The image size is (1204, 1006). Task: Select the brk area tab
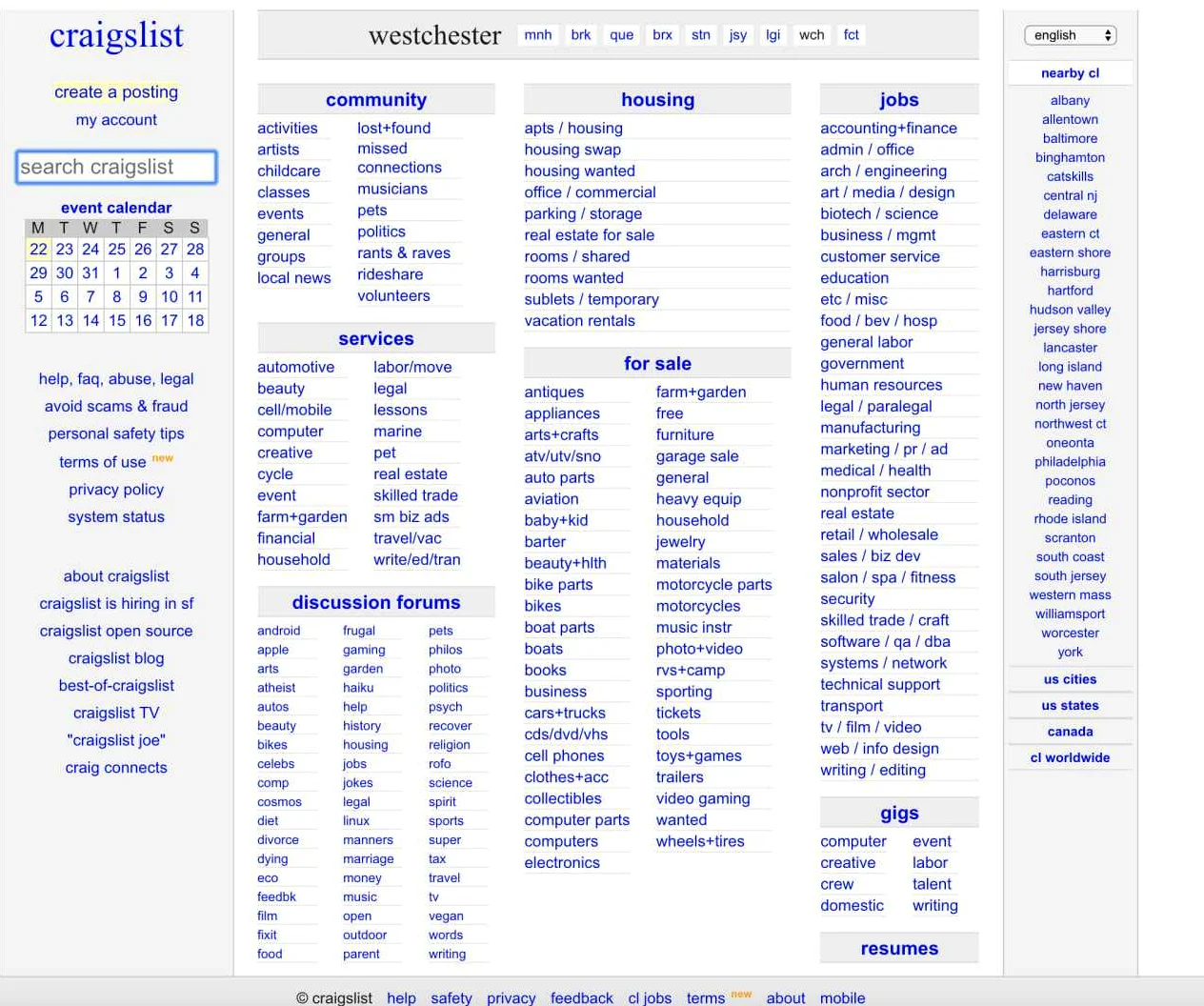(x=581, y=35)
